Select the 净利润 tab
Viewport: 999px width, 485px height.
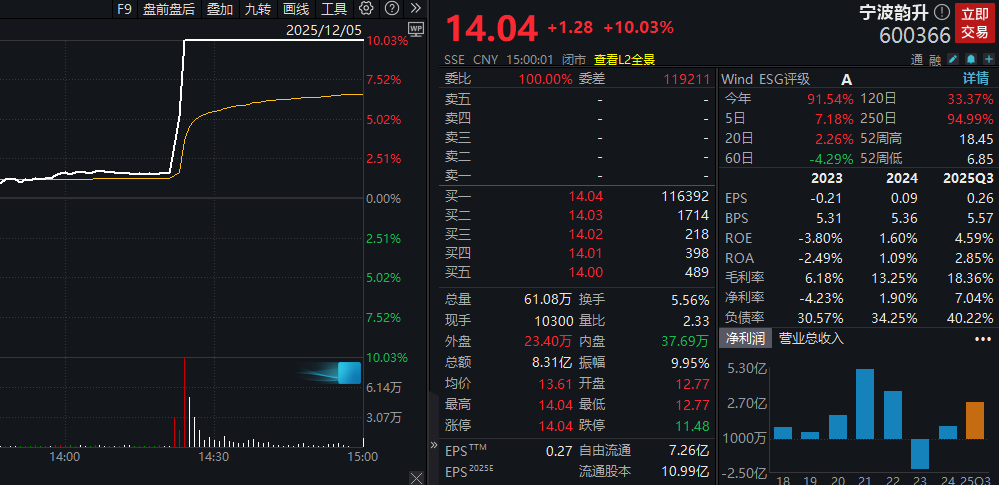(x=745, y=338)
